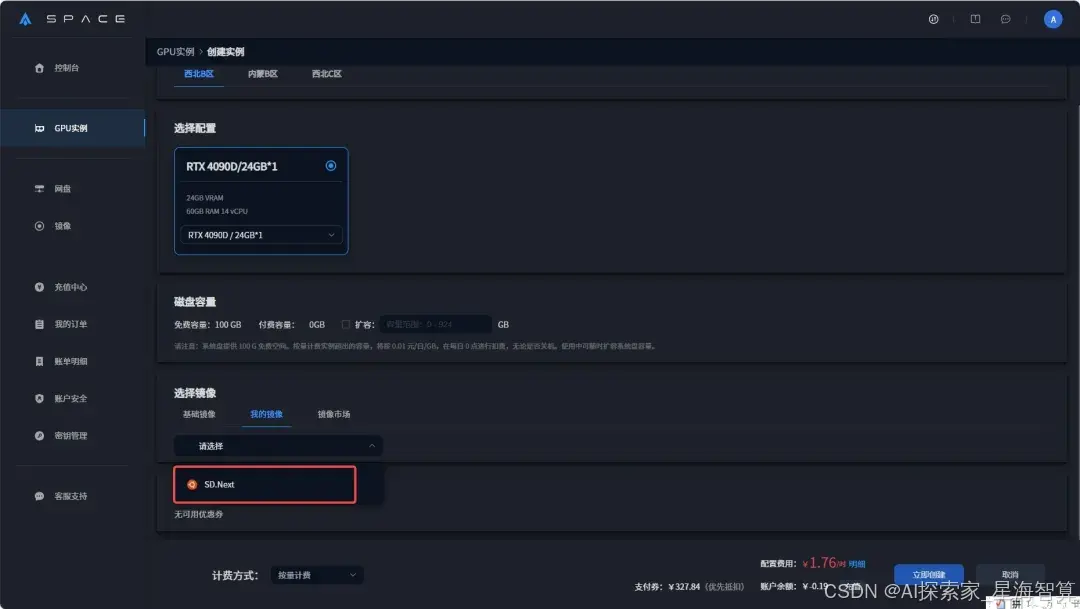
Task: Open 我的订单 in the sidebar
Action: click(x=71, y=324)
